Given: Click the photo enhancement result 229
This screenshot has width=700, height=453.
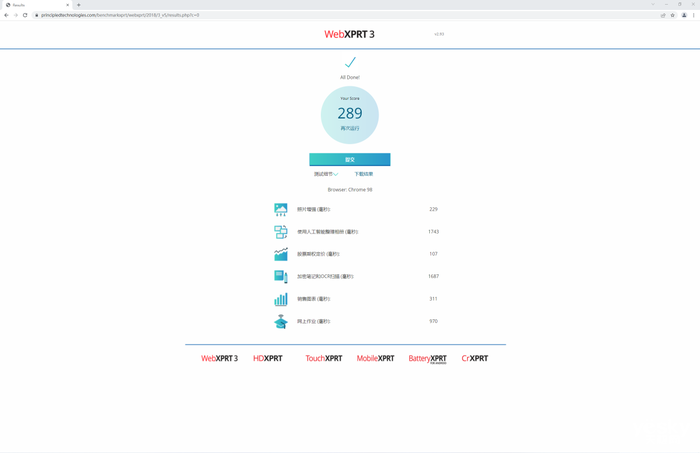Looking at the screenshot, I should point(433,209).
